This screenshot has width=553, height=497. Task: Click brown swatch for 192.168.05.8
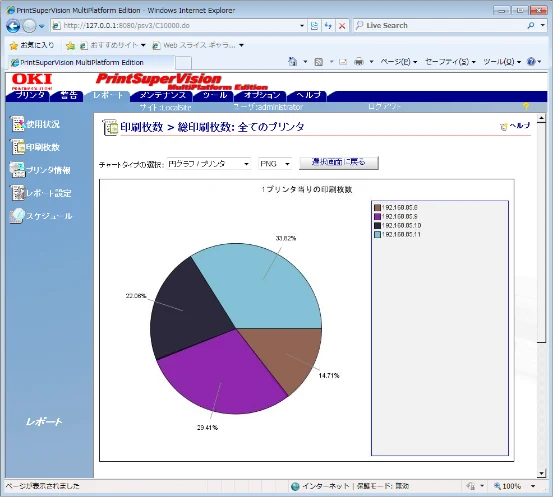[x=377, y=208]
